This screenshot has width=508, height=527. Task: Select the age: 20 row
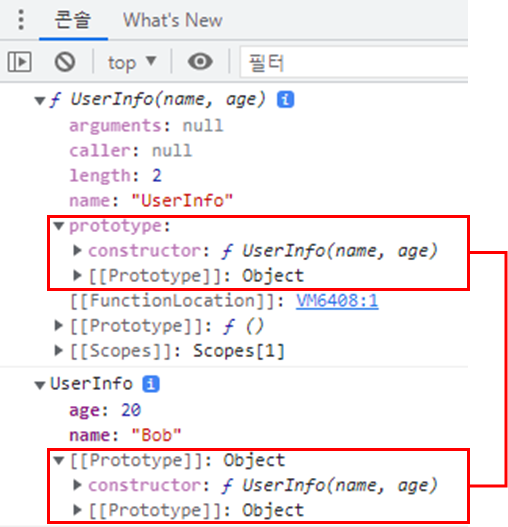(x=105, y=410)
